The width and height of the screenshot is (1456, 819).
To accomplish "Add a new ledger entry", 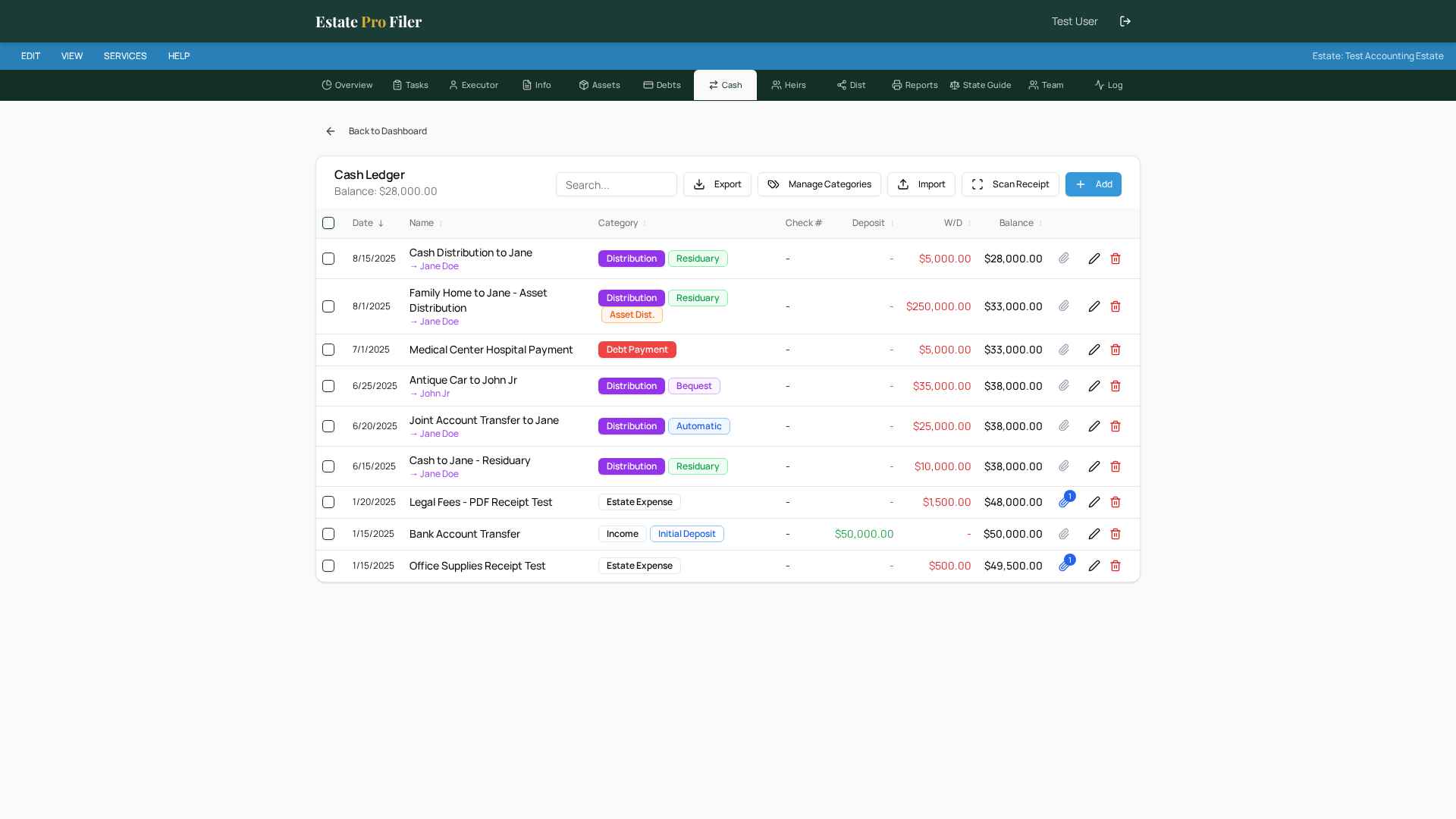I will [x=1094, y=184].
